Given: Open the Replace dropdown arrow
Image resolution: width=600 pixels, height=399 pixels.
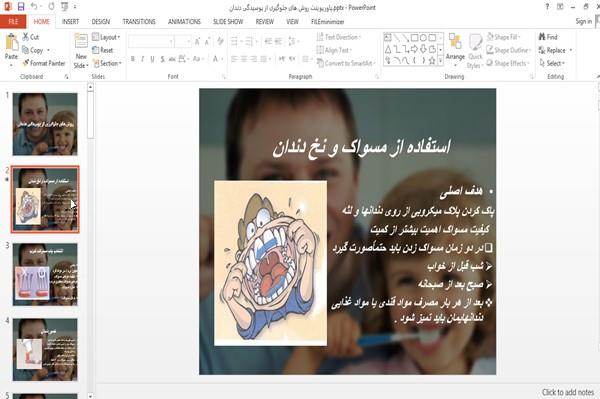Looking at the screenshot, I should (x=571, y=50).
